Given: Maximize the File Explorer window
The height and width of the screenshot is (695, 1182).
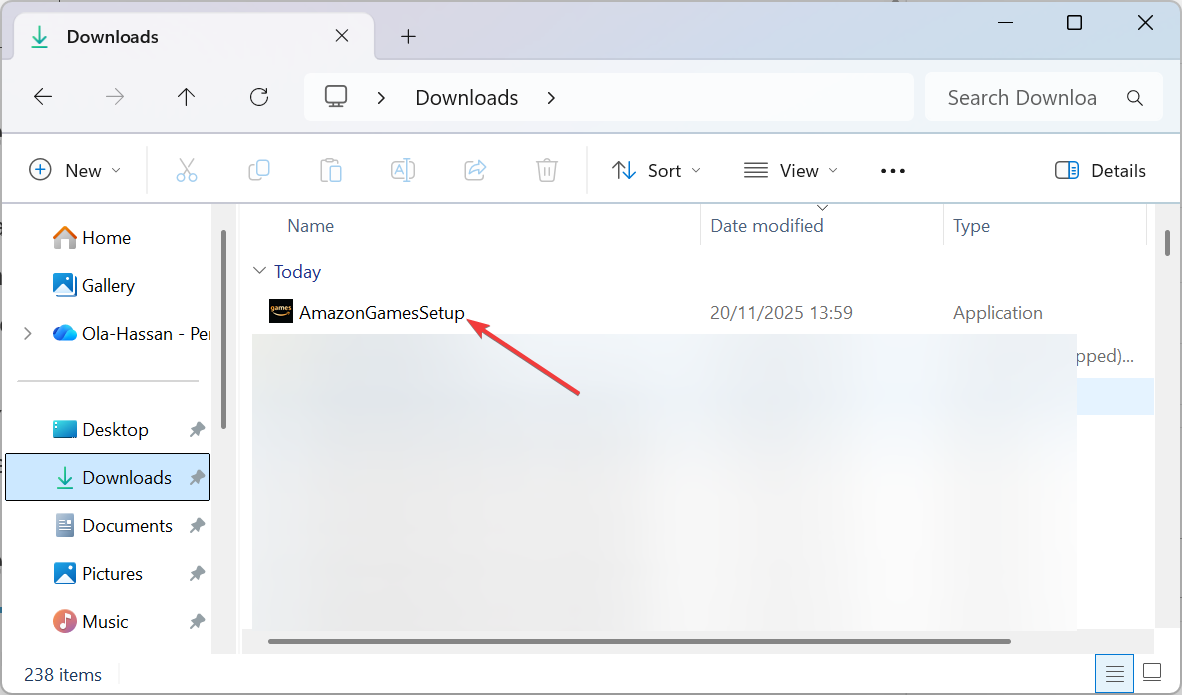Looking at the screenshot, I should pyautogui.click(x=1074, y=23).
